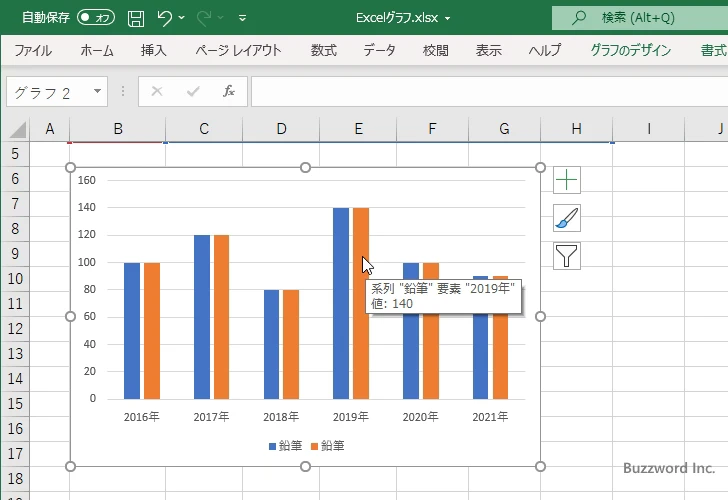
Task: Click the Cancel X icon in formula bar
Action: pos(157,91)
